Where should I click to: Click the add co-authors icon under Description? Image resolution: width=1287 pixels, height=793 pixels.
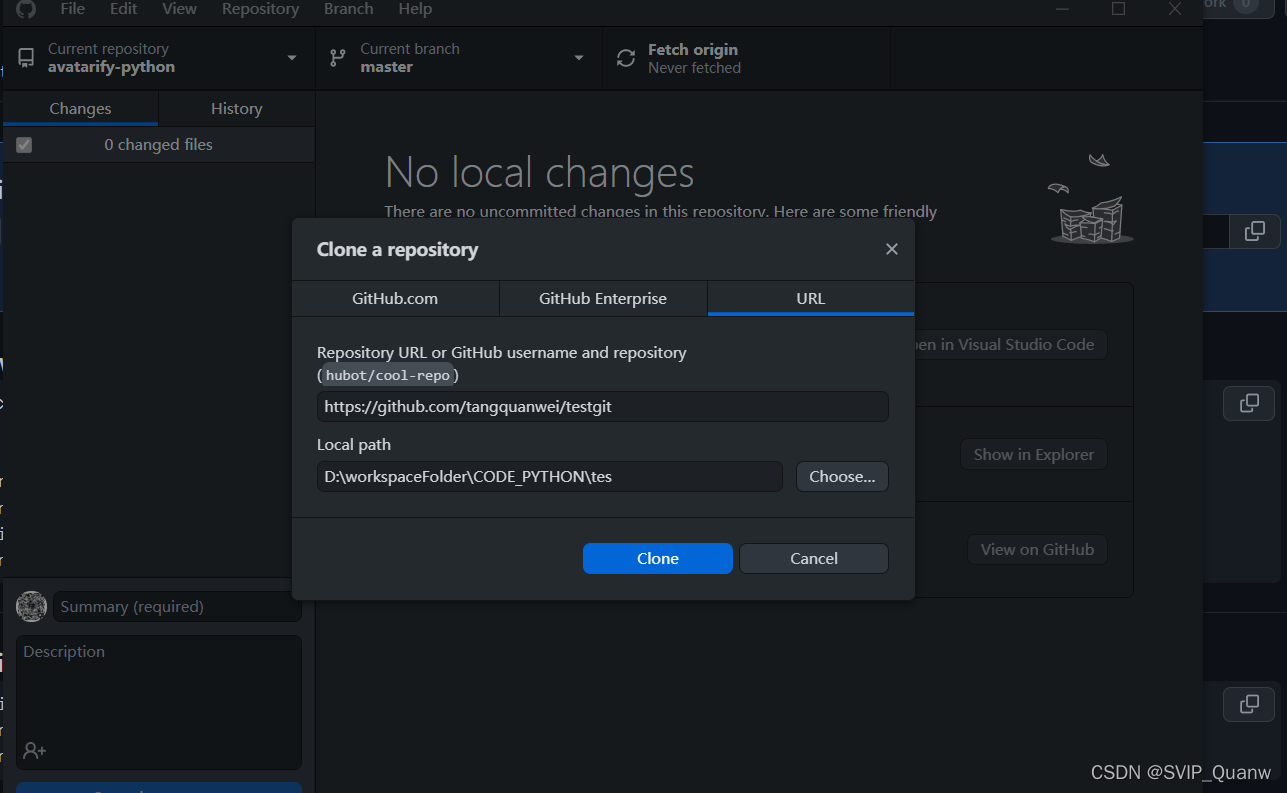coord(35,750)
